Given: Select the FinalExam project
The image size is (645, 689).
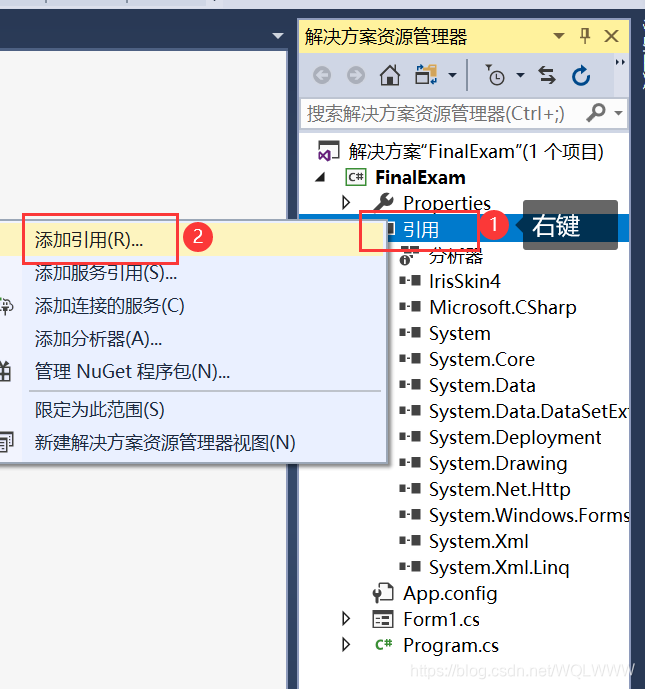Looking at the screenshot, I should [420, 178].
